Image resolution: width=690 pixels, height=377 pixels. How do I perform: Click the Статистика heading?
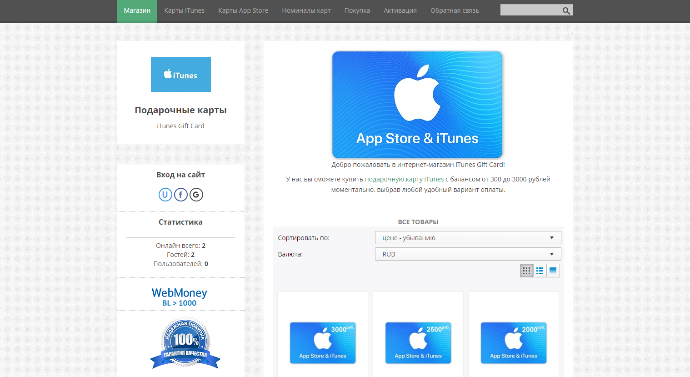181,222
